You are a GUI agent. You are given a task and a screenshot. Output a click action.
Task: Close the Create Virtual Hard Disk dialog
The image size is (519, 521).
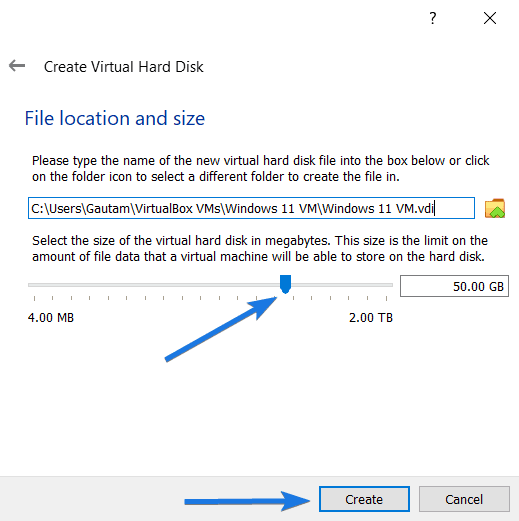[490, 18]
